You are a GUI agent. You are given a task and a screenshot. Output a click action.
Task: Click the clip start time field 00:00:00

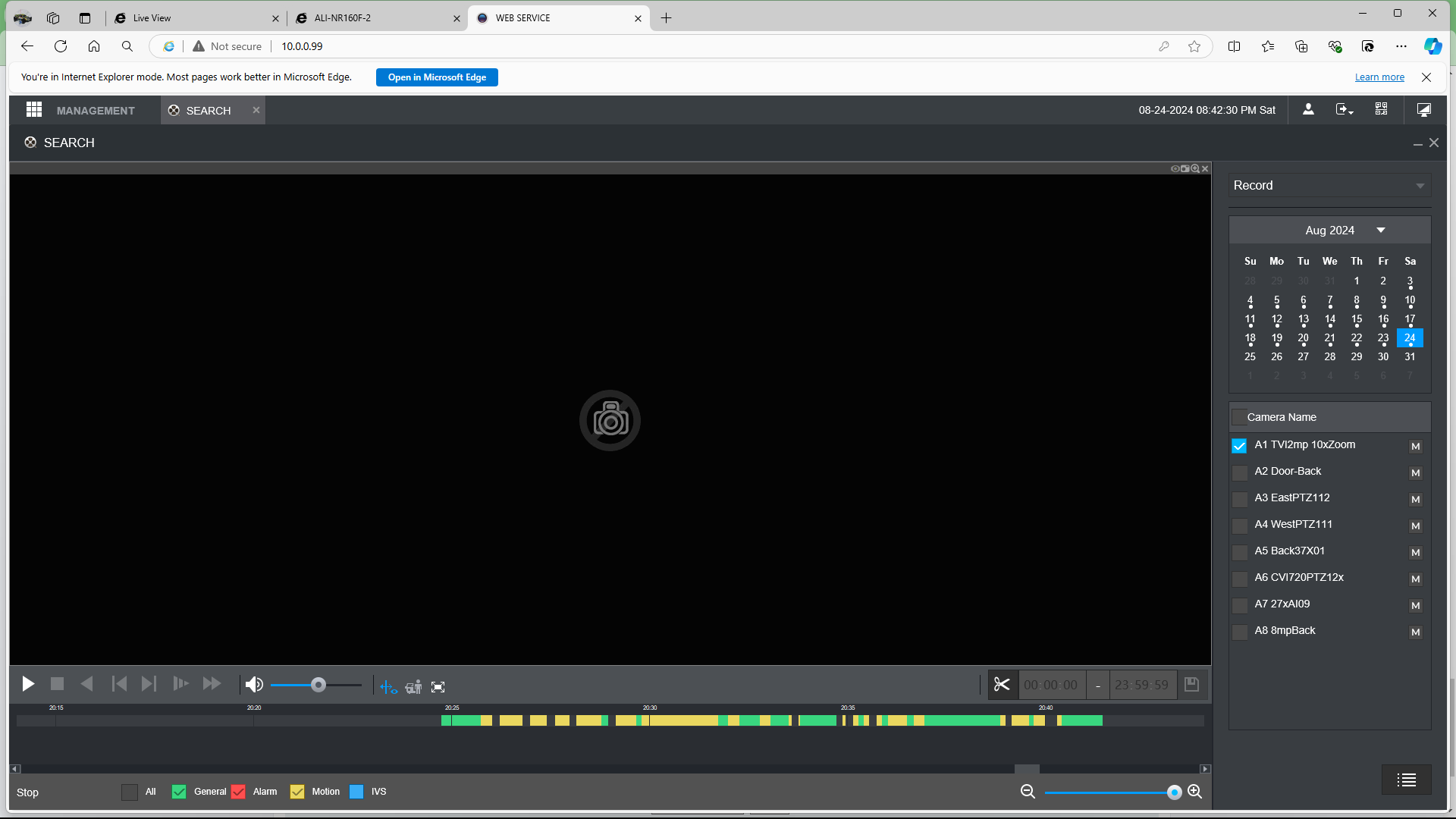point(1051,686)
